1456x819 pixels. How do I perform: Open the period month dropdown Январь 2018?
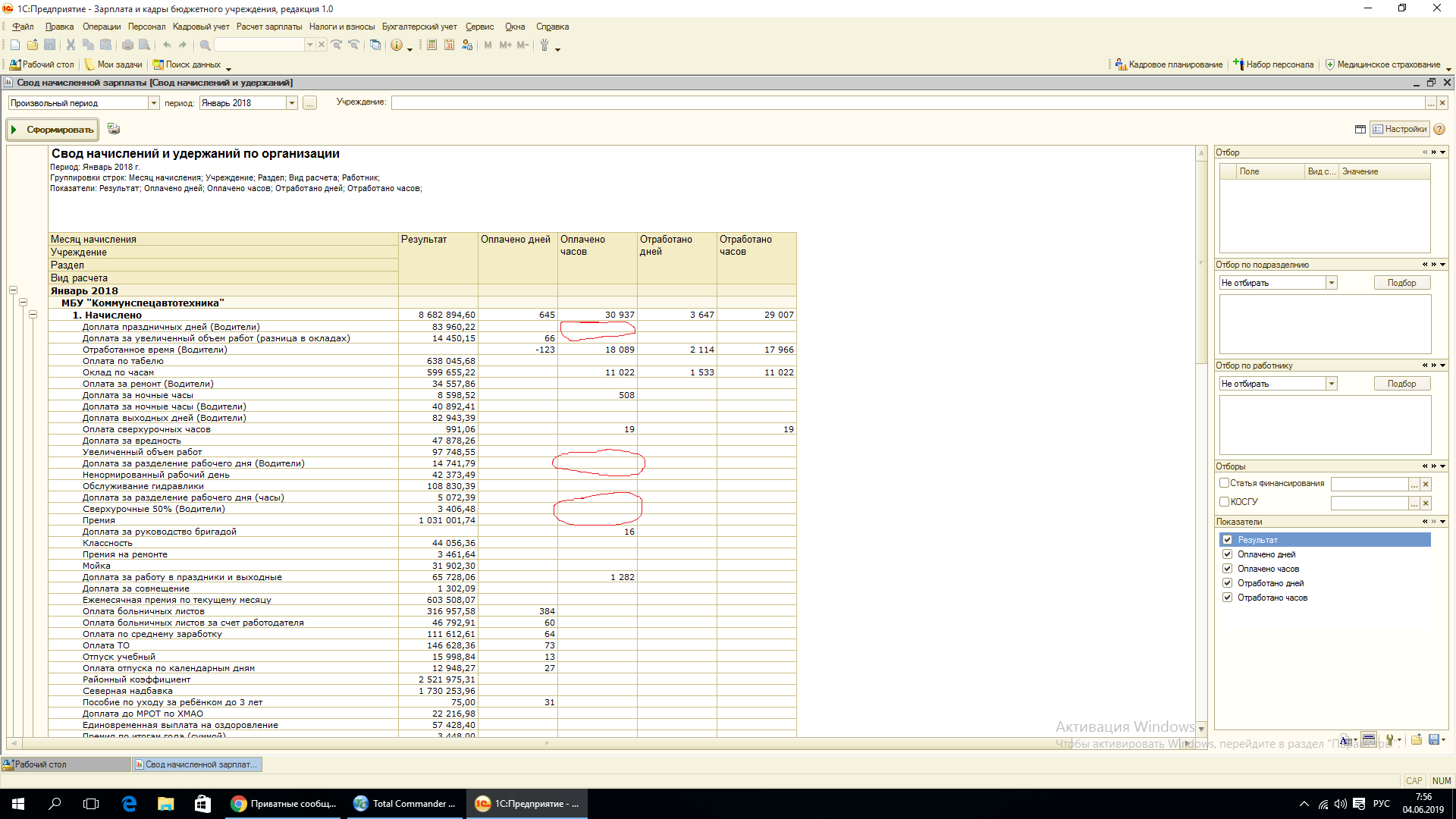[292, 103]
